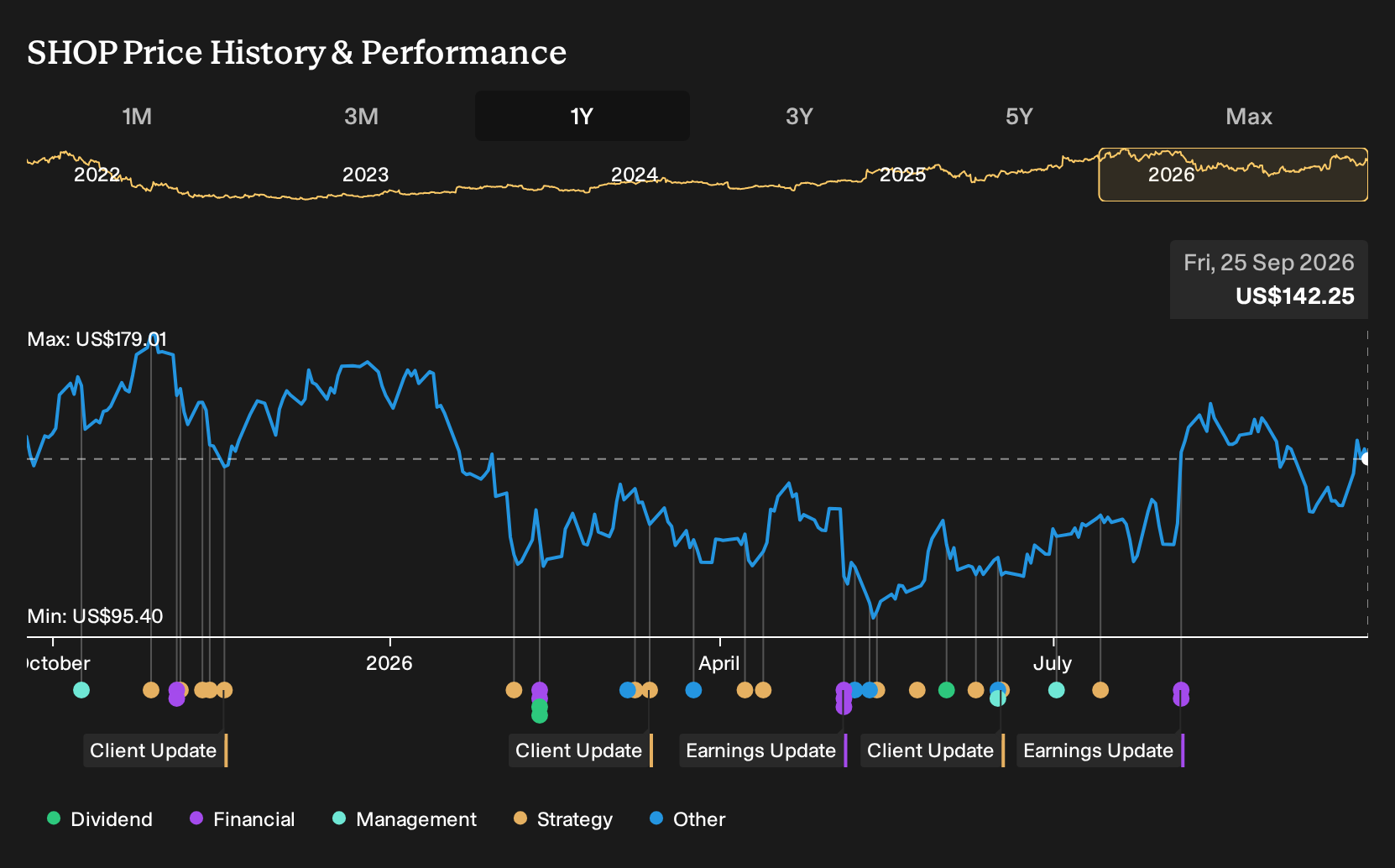Click the teal Management event dot under October
Image resolution: width=1395 pixels, height=868 pixels.
(81, 690)
